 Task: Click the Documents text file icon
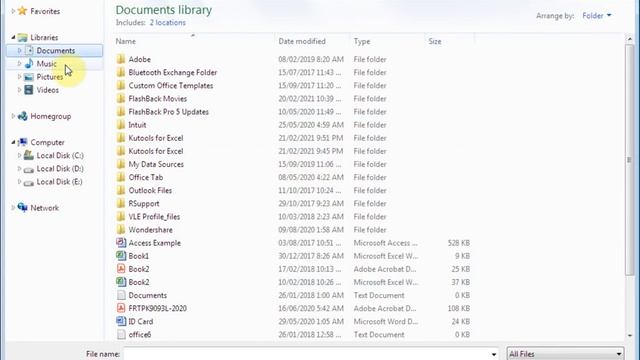[x=121, y=295]
